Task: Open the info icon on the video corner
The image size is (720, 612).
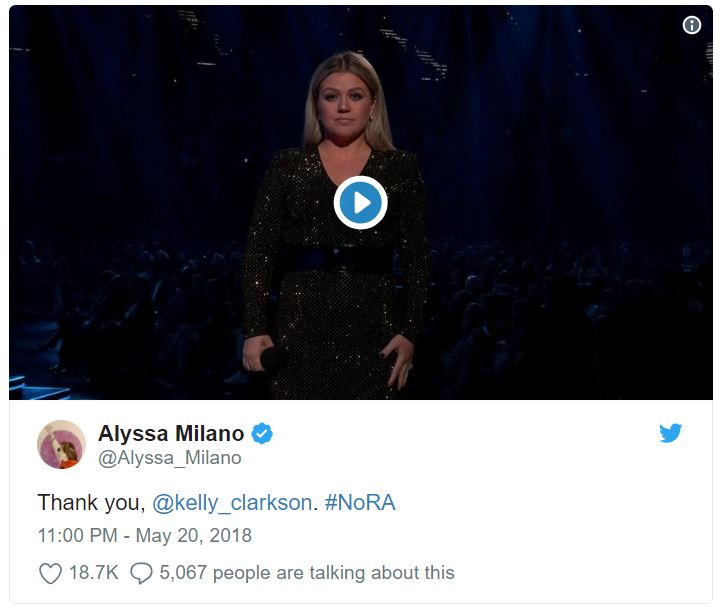Action: (692, 25)
